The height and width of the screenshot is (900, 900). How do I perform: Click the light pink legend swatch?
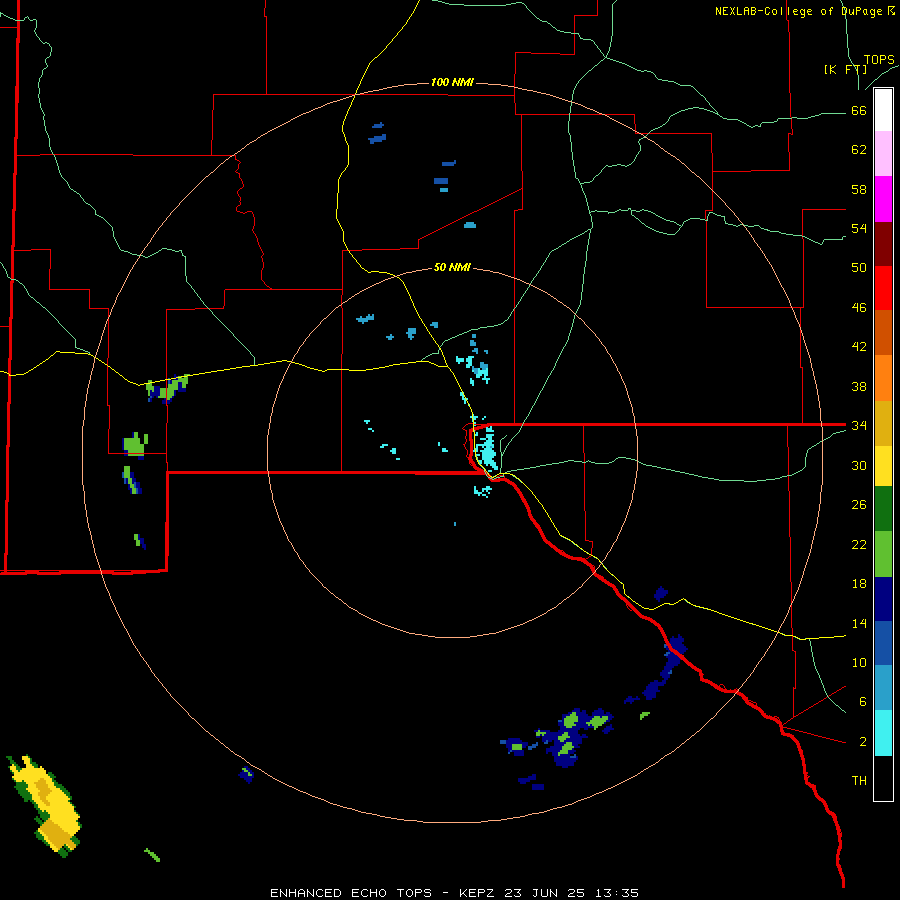[x=883, y=154]
